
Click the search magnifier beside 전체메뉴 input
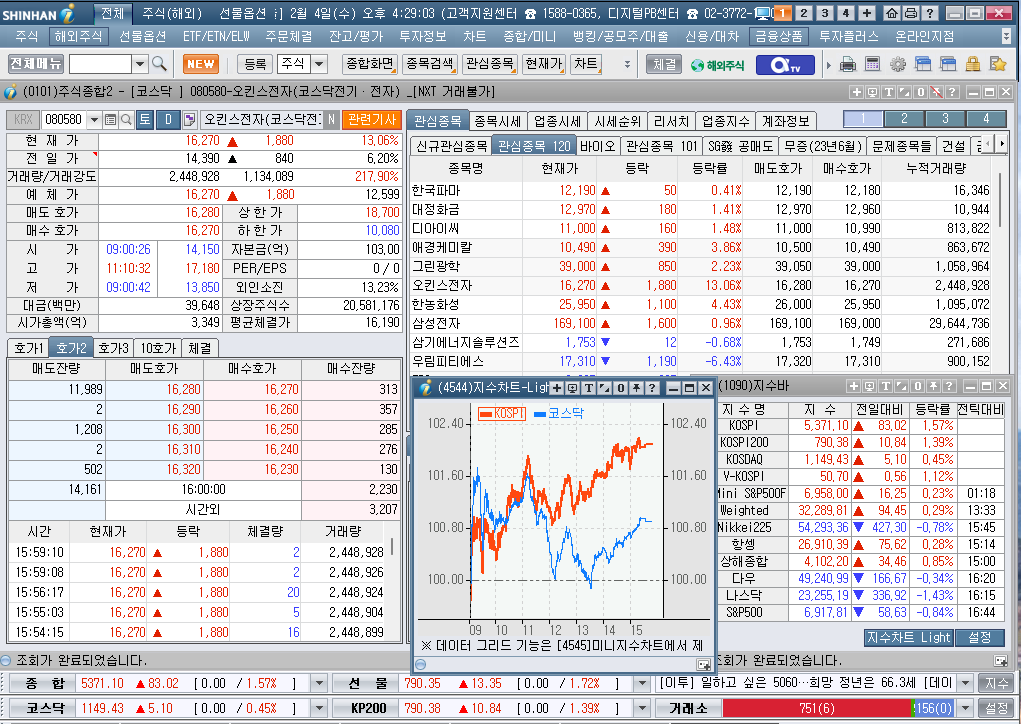pos(159,64)
